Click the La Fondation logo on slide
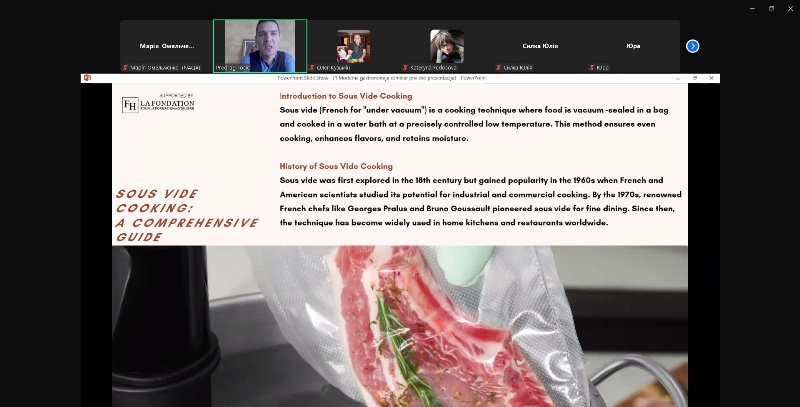 point(158,103)
